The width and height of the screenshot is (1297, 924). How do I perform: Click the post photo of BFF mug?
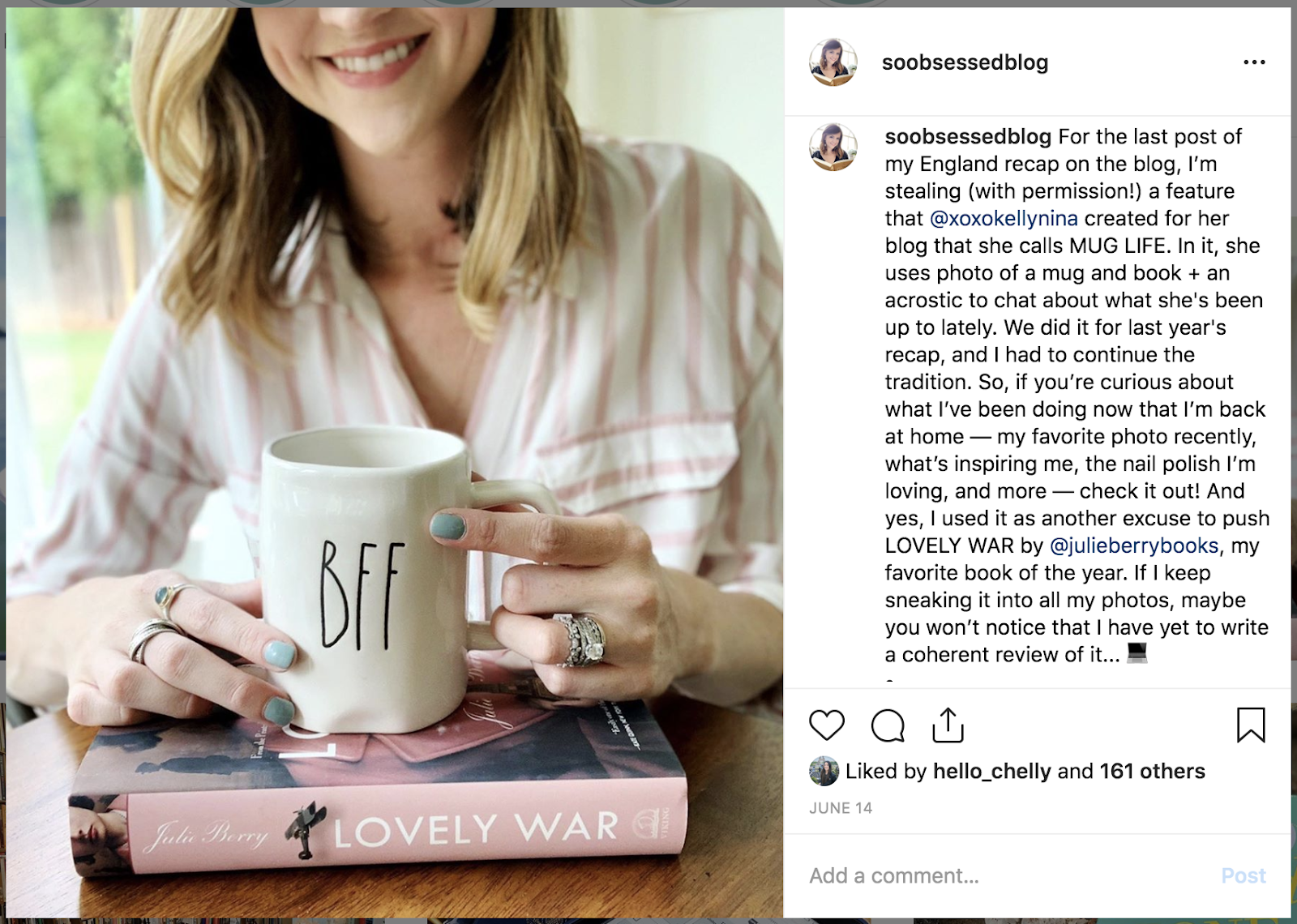coord(395,463)
